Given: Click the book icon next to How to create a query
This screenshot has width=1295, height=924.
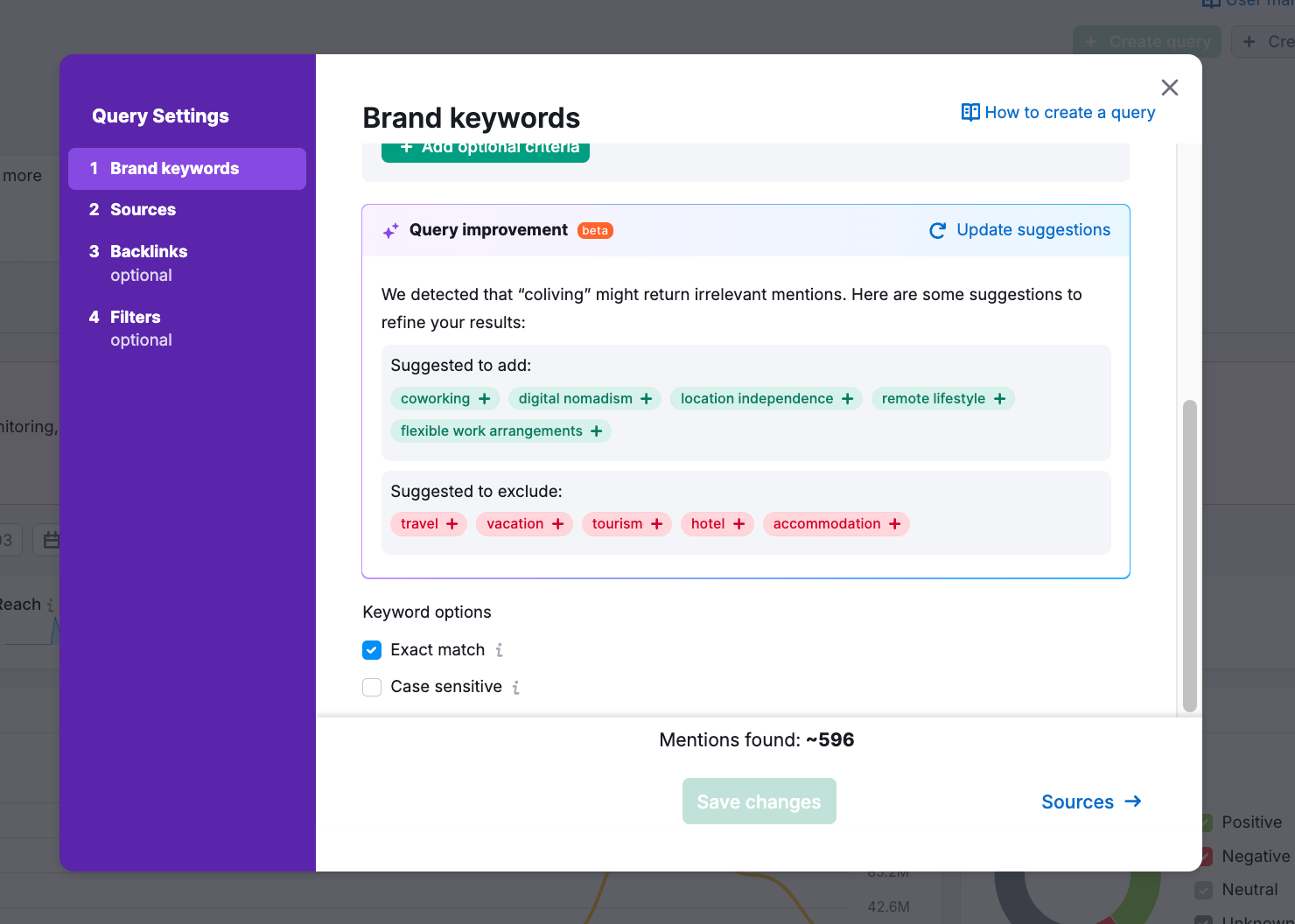Looking at the screenshot, I should pyautogui.click(x=970, y=112).
